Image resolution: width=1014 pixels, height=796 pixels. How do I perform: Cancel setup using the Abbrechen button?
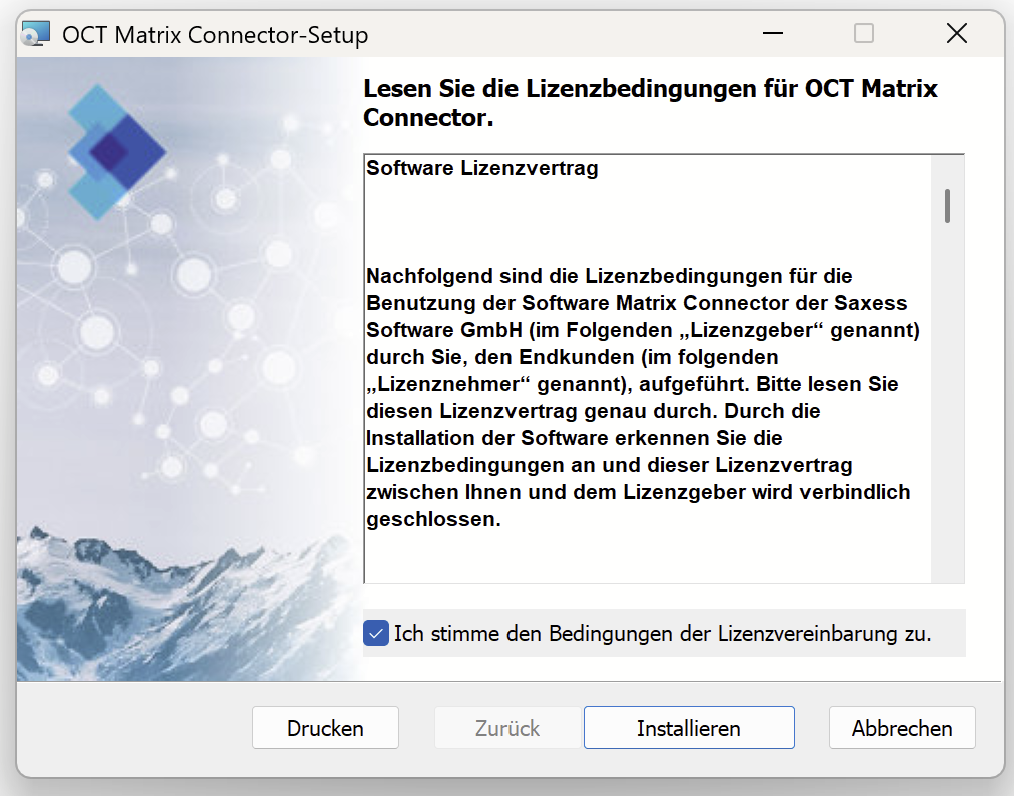click(902, 728)
